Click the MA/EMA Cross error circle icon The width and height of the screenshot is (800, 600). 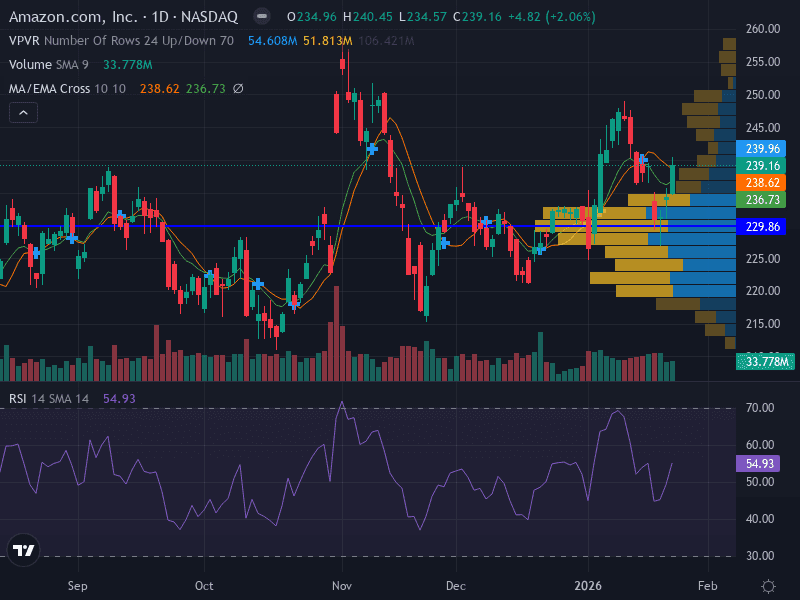click(238, 89)
